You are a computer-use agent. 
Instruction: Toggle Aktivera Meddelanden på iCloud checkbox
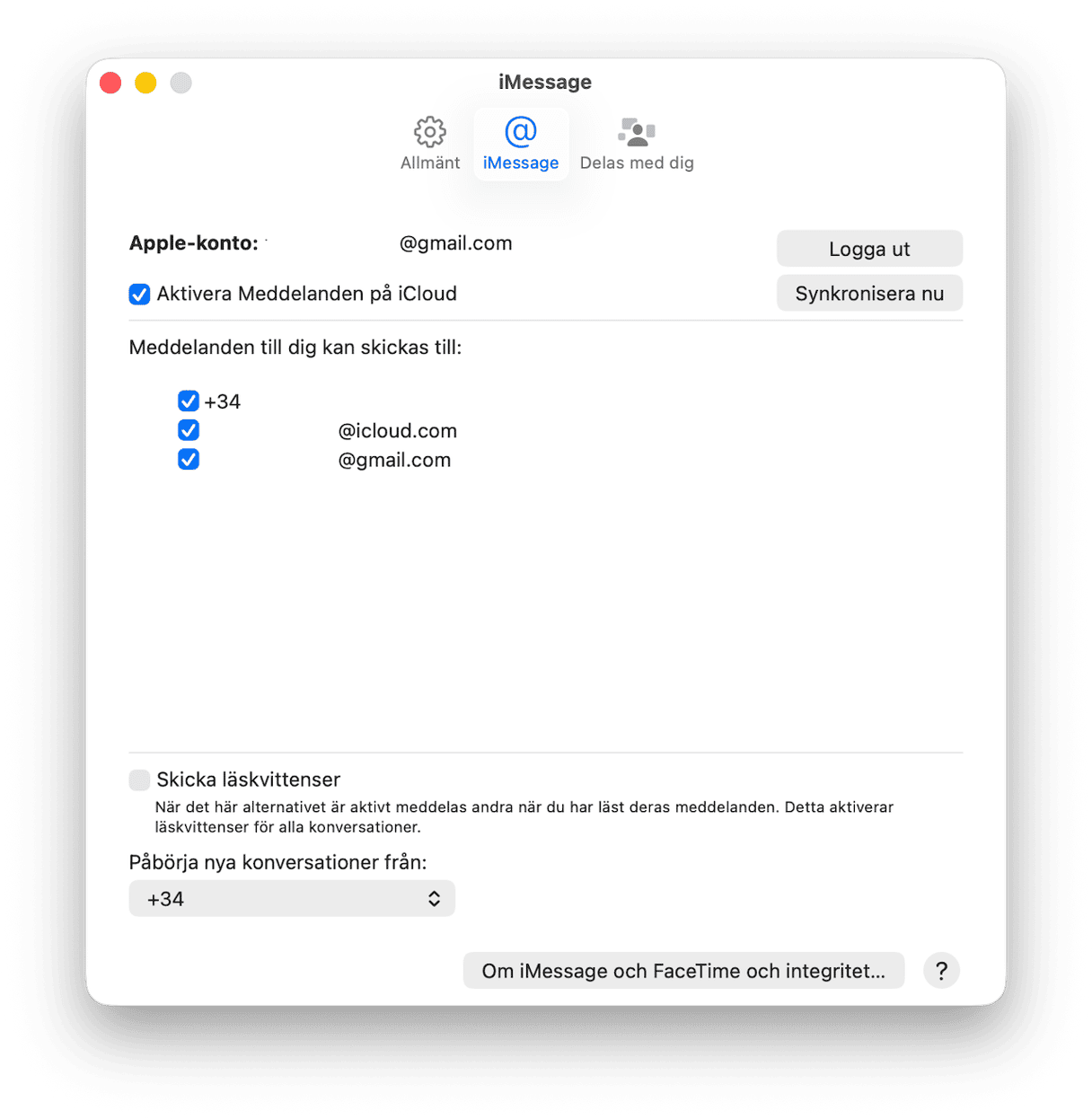(x=139, y=294)
